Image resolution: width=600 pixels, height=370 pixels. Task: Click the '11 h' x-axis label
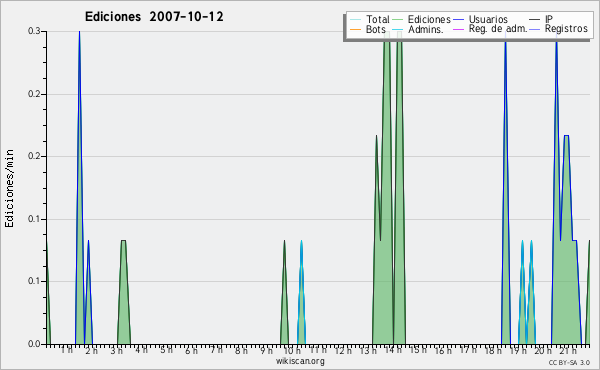318,350
